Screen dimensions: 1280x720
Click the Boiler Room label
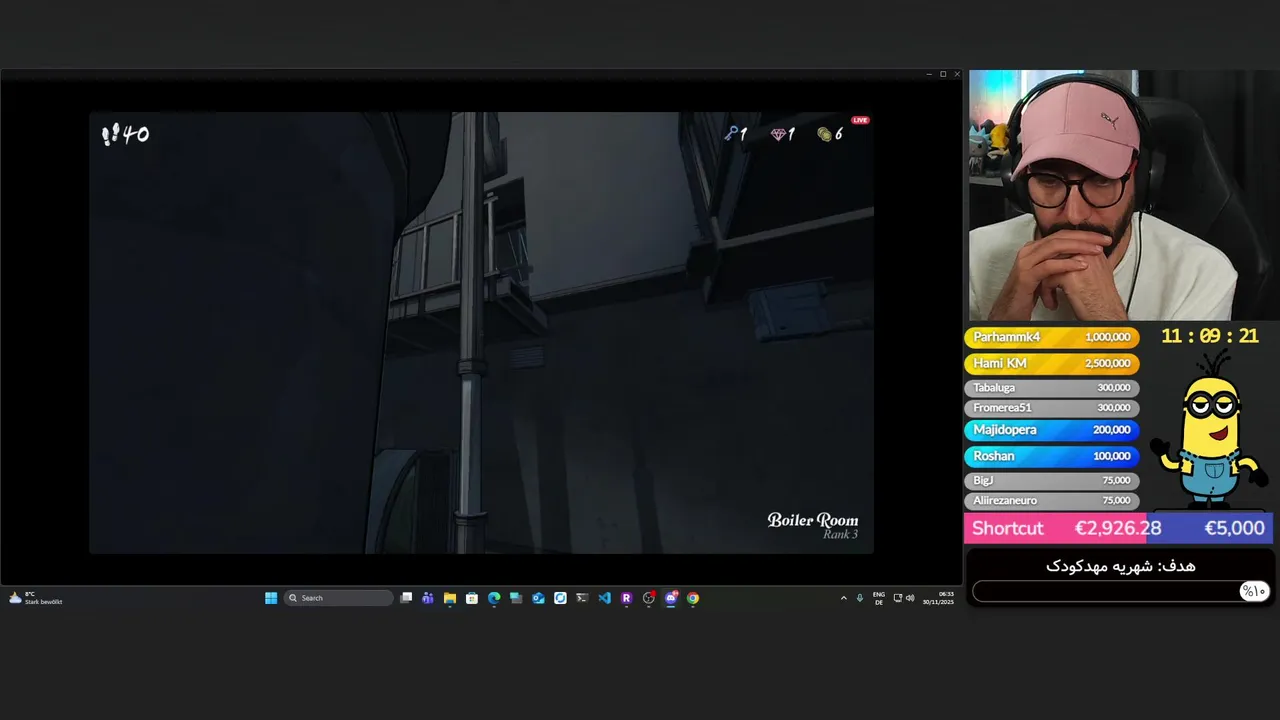coord(812,520)
